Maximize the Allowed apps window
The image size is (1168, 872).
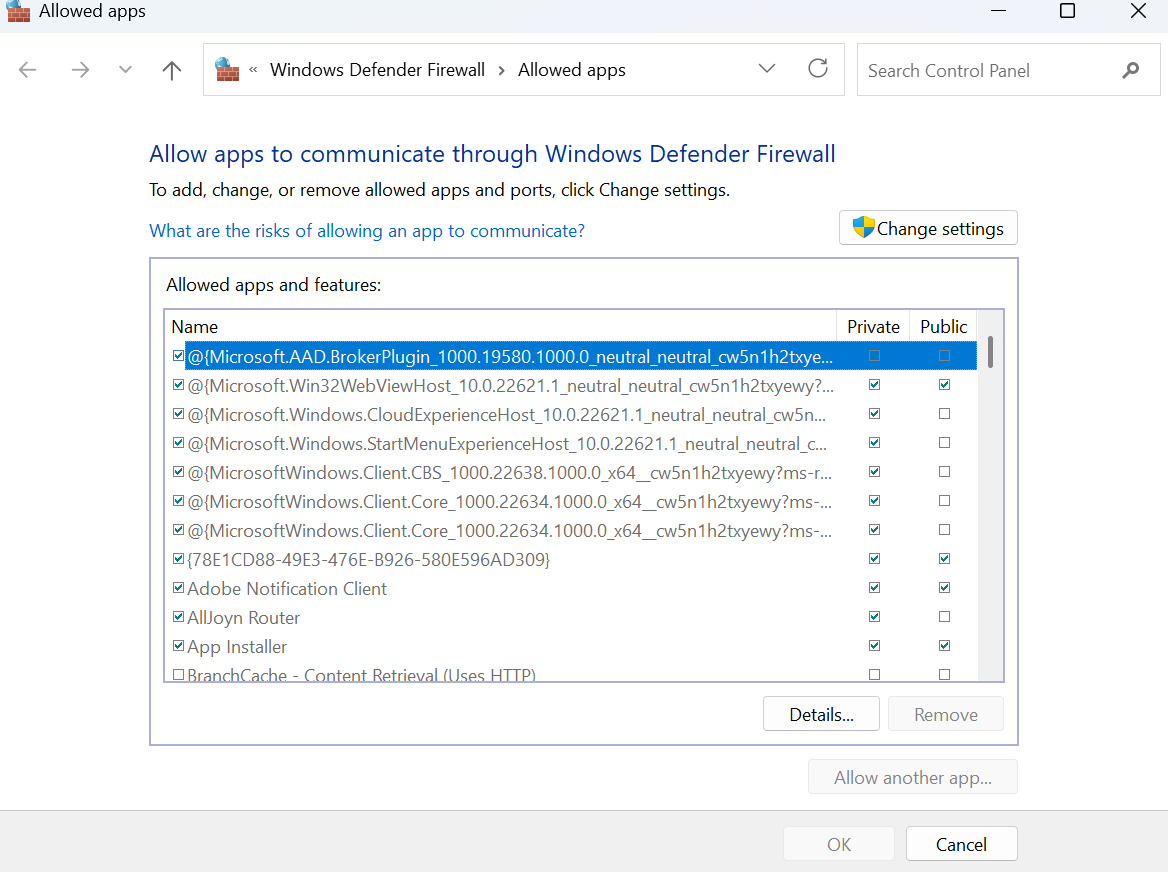(x=1067, y=12)
